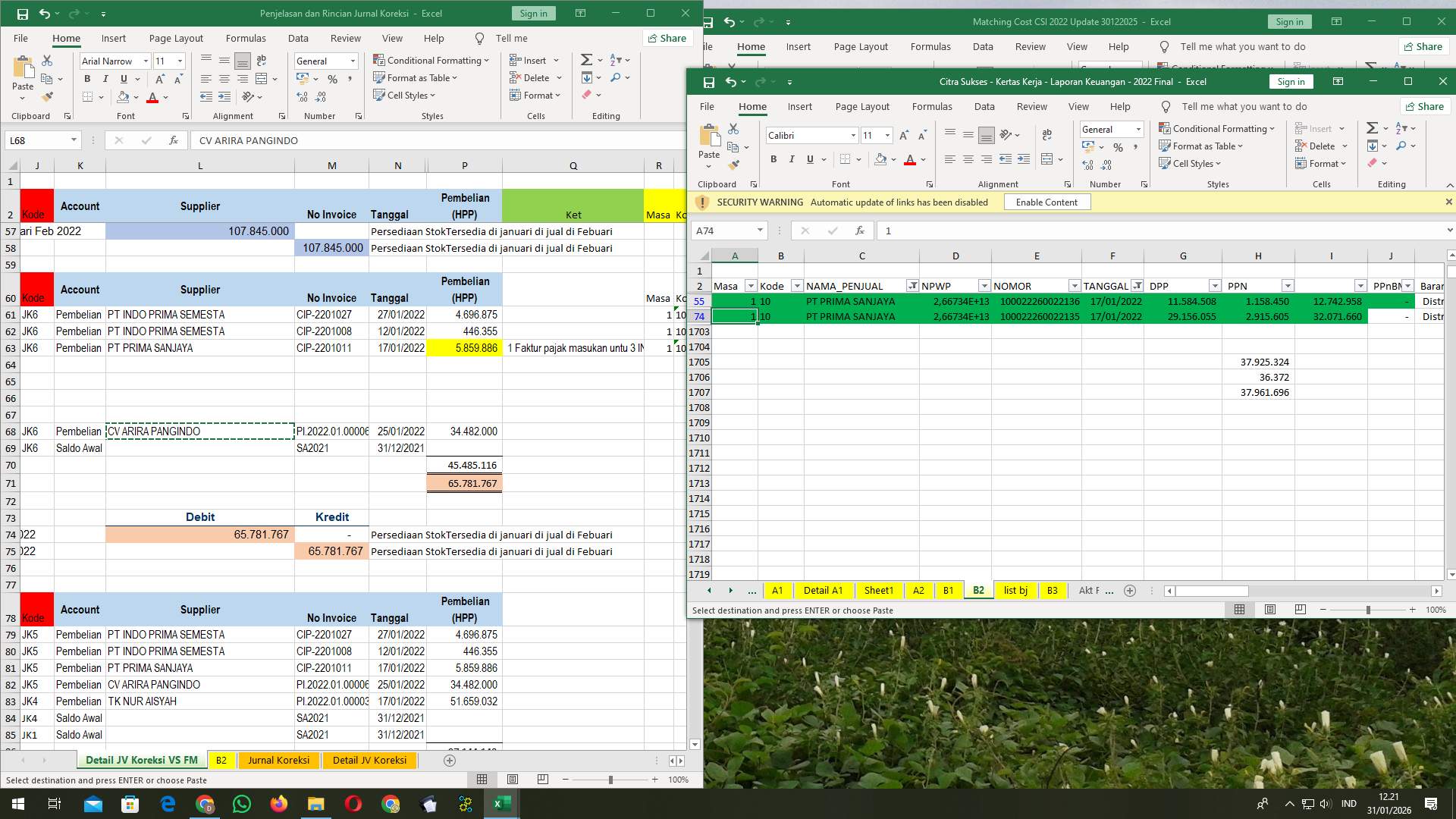This screenshot has height=819, width=1456.
Task: Open the Jurnal Koreksi sheet tab
Action: pyautogui.click(x=278, y=760)
